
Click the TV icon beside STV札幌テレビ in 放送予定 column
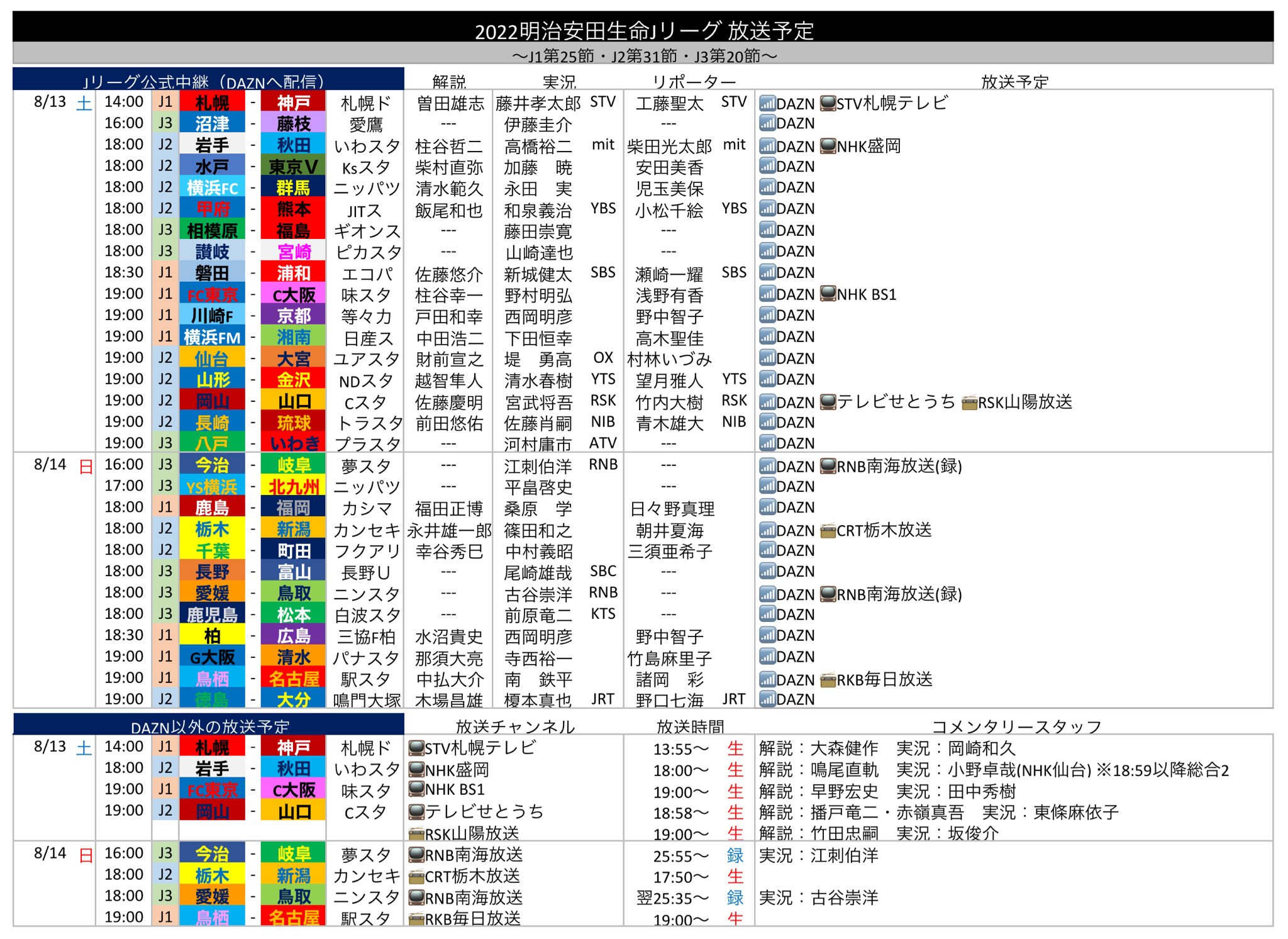pos(828,104)
